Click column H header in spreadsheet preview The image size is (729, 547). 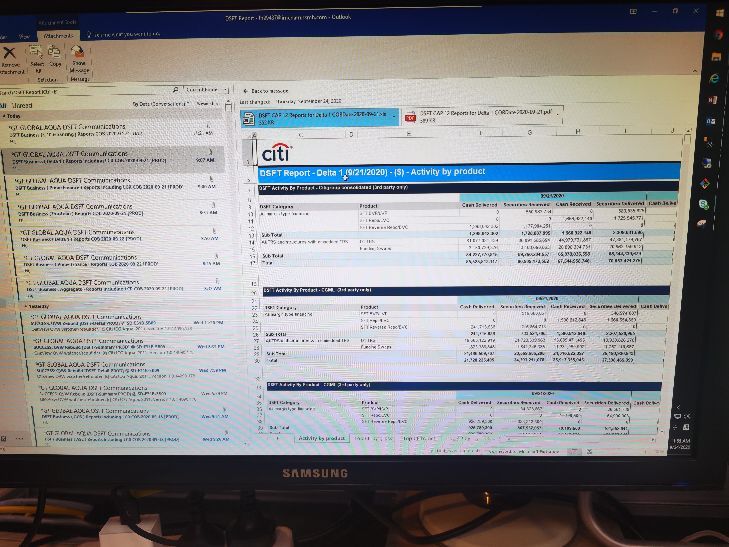coord(577,132)
